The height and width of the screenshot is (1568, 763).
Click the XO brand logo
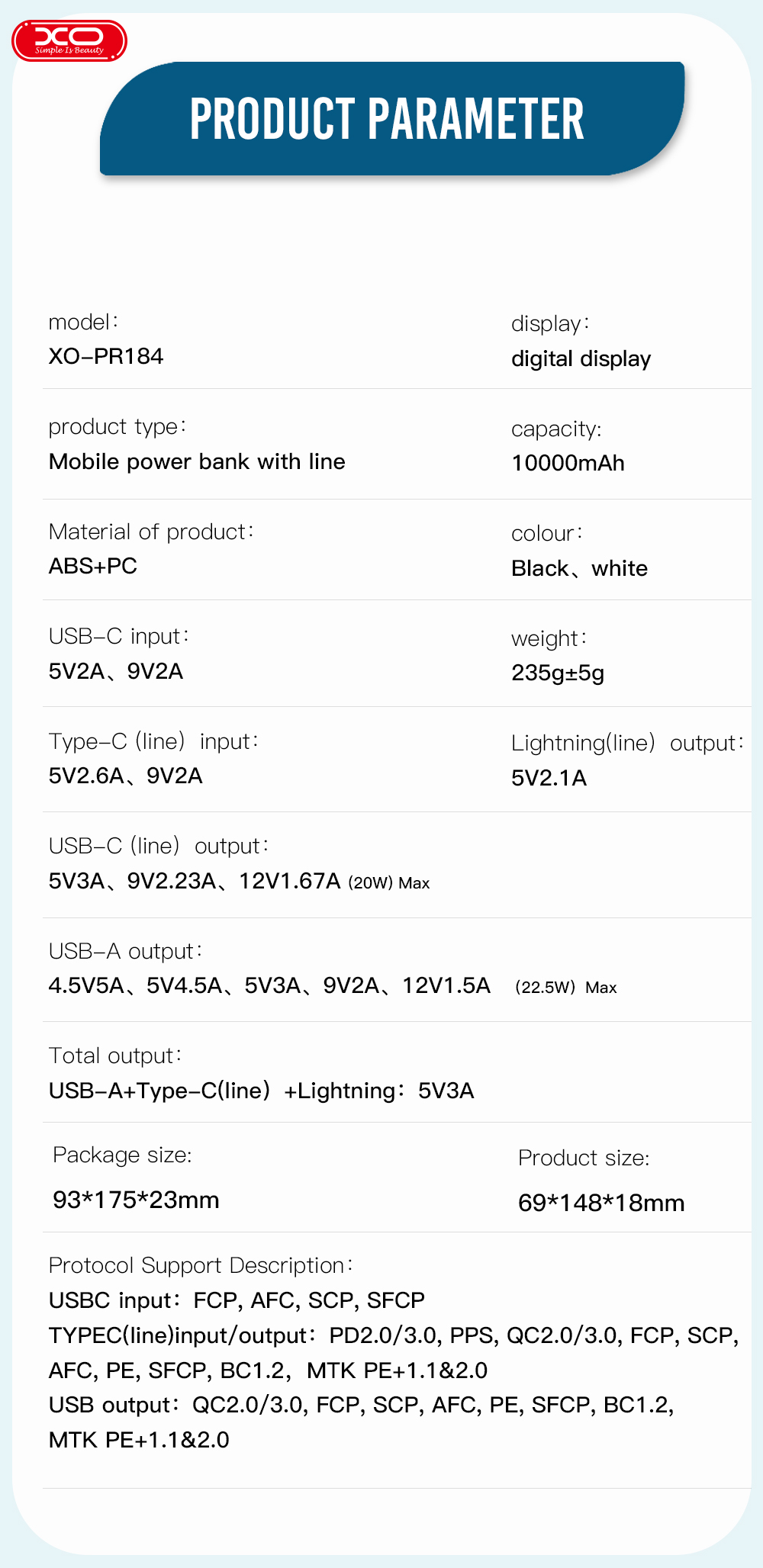click(69, 40)
